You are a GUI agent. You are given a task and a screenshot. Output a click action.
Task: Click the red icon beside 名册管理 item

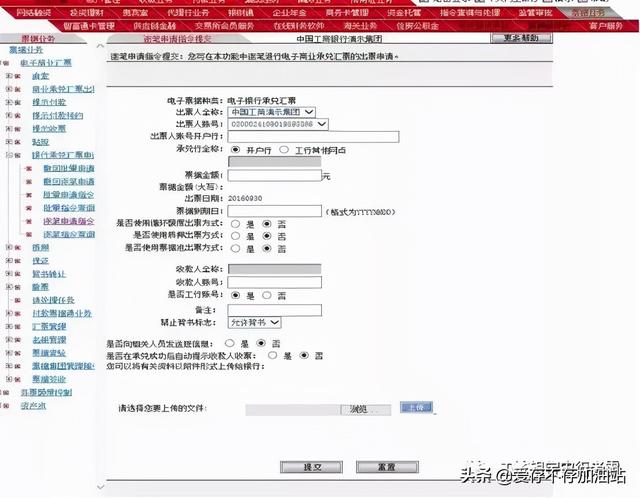18,340
